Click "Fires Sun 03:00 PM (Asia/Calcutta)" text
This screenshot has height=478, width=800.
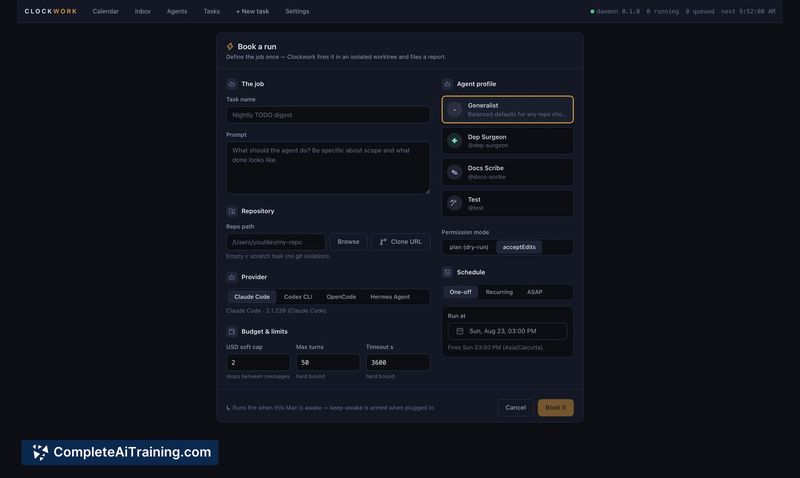point(495,347)
